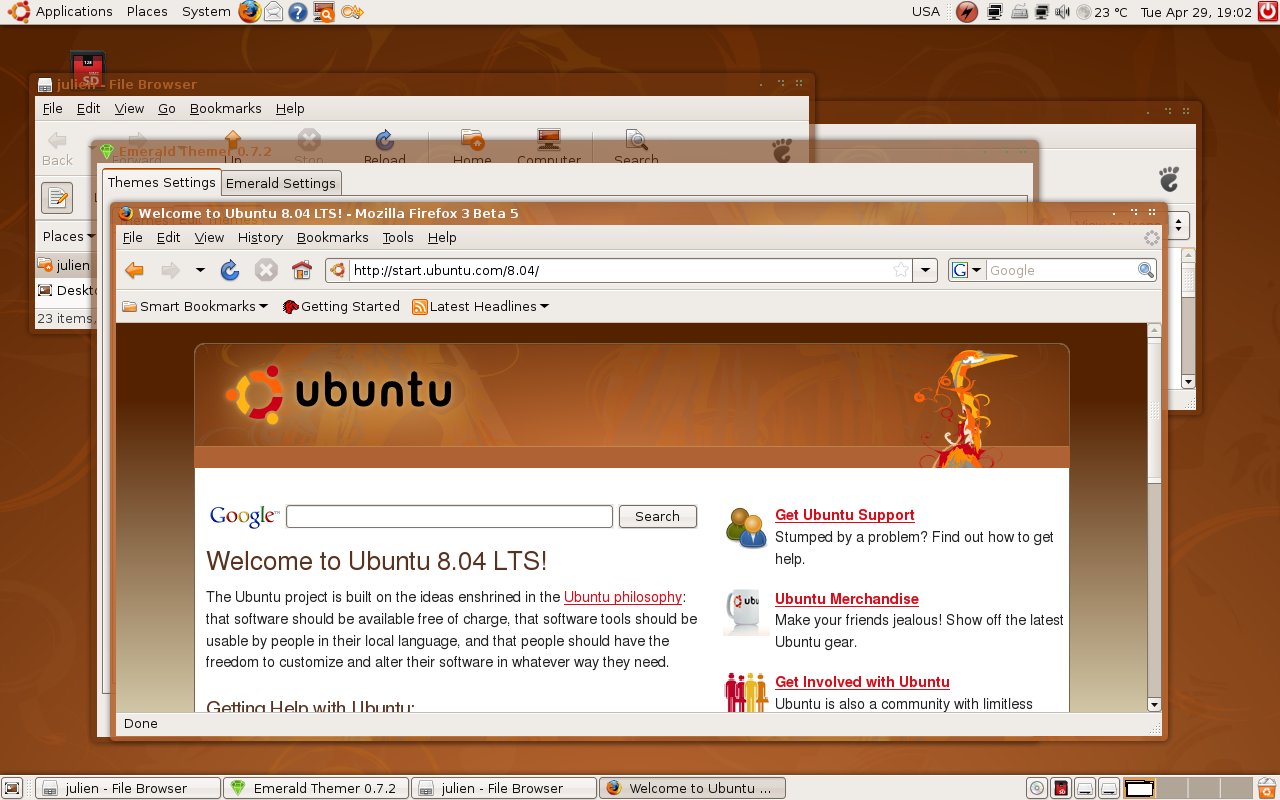
Task: Click the USA keyboard layout indicator
Action: 926,12
